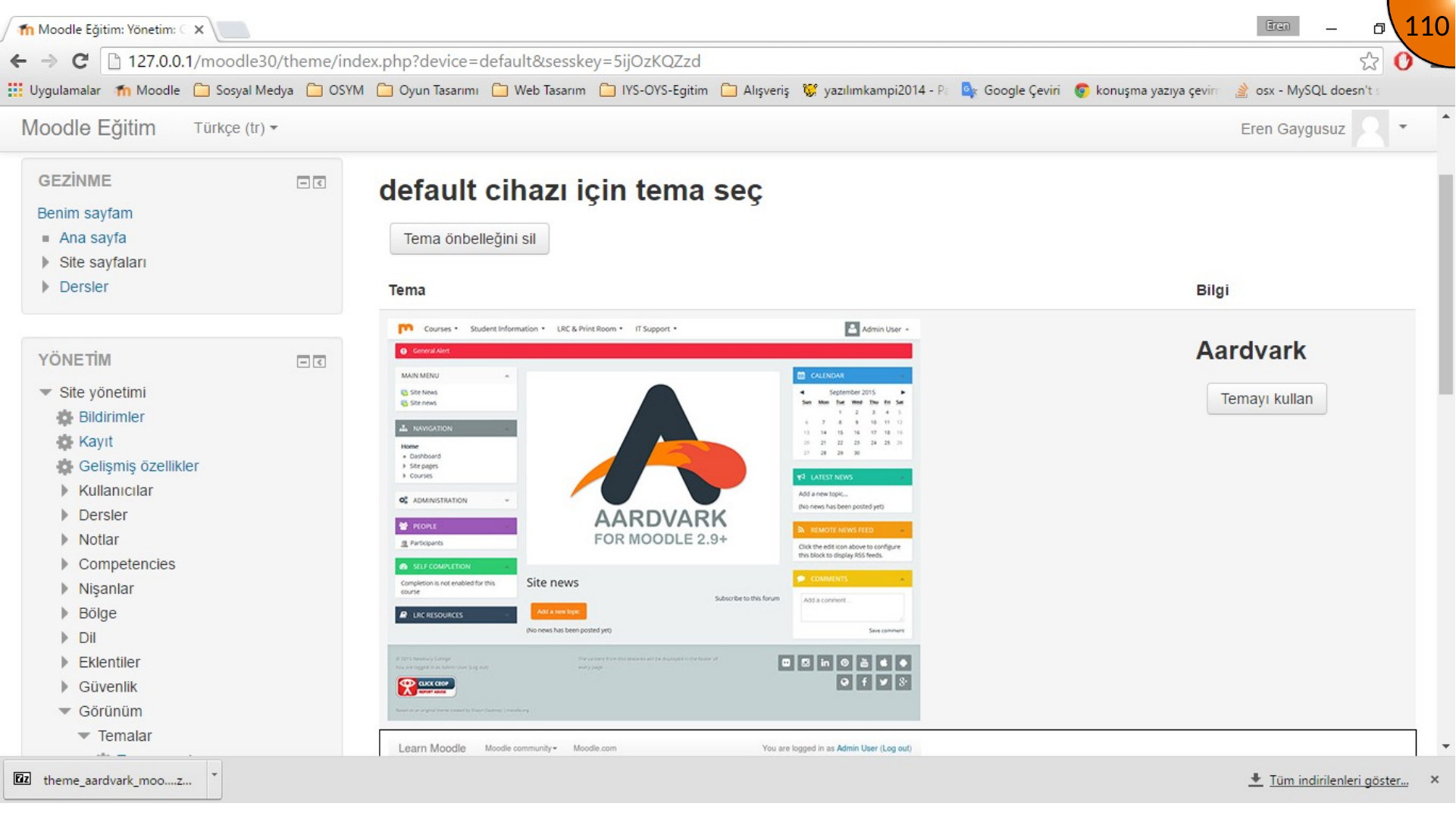Close the downloads bar
The width and height of the screenshot is (1456, 819).
1434,780
